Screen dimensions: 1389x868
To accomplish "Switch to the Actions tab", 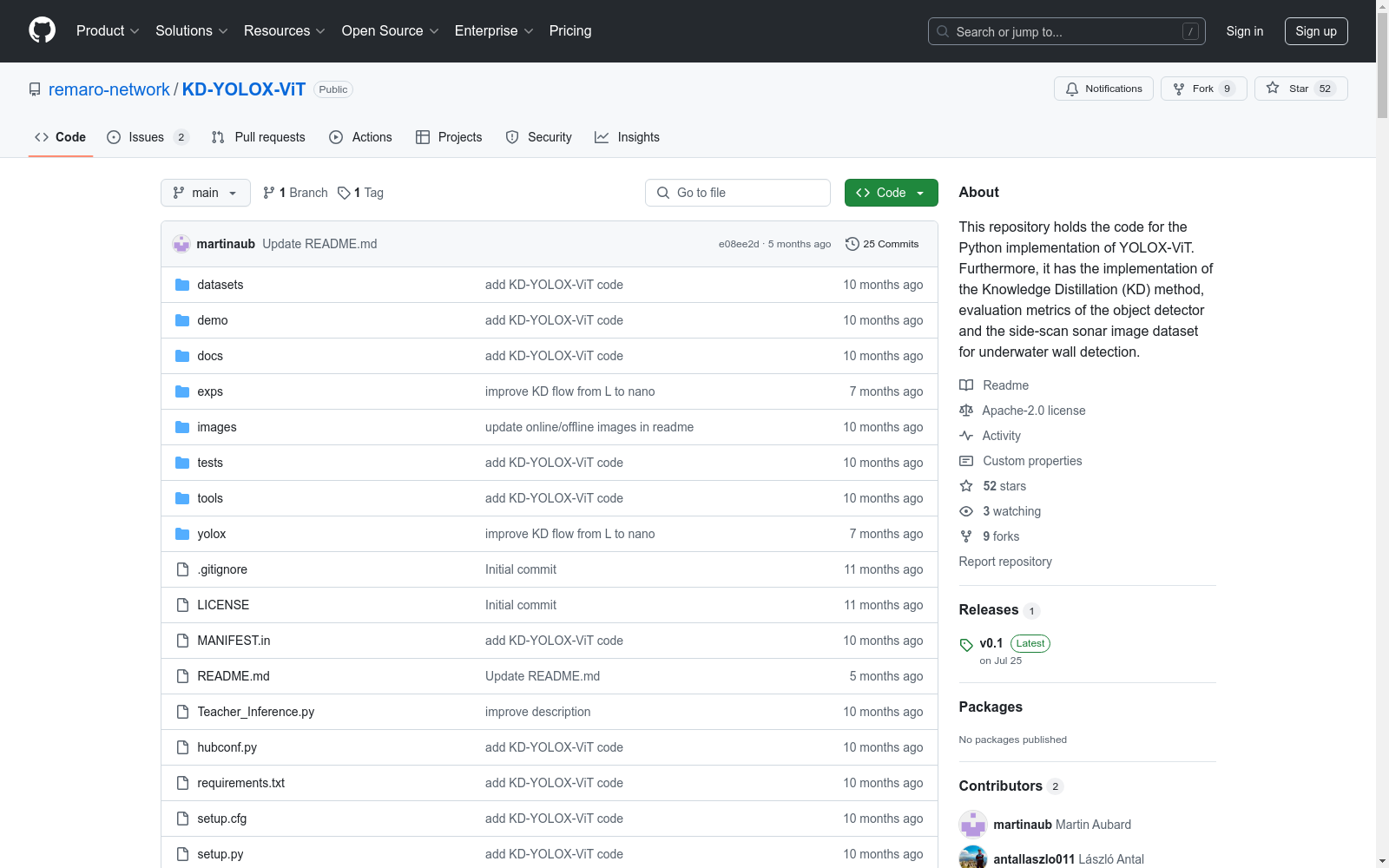I will coord(360,137).
